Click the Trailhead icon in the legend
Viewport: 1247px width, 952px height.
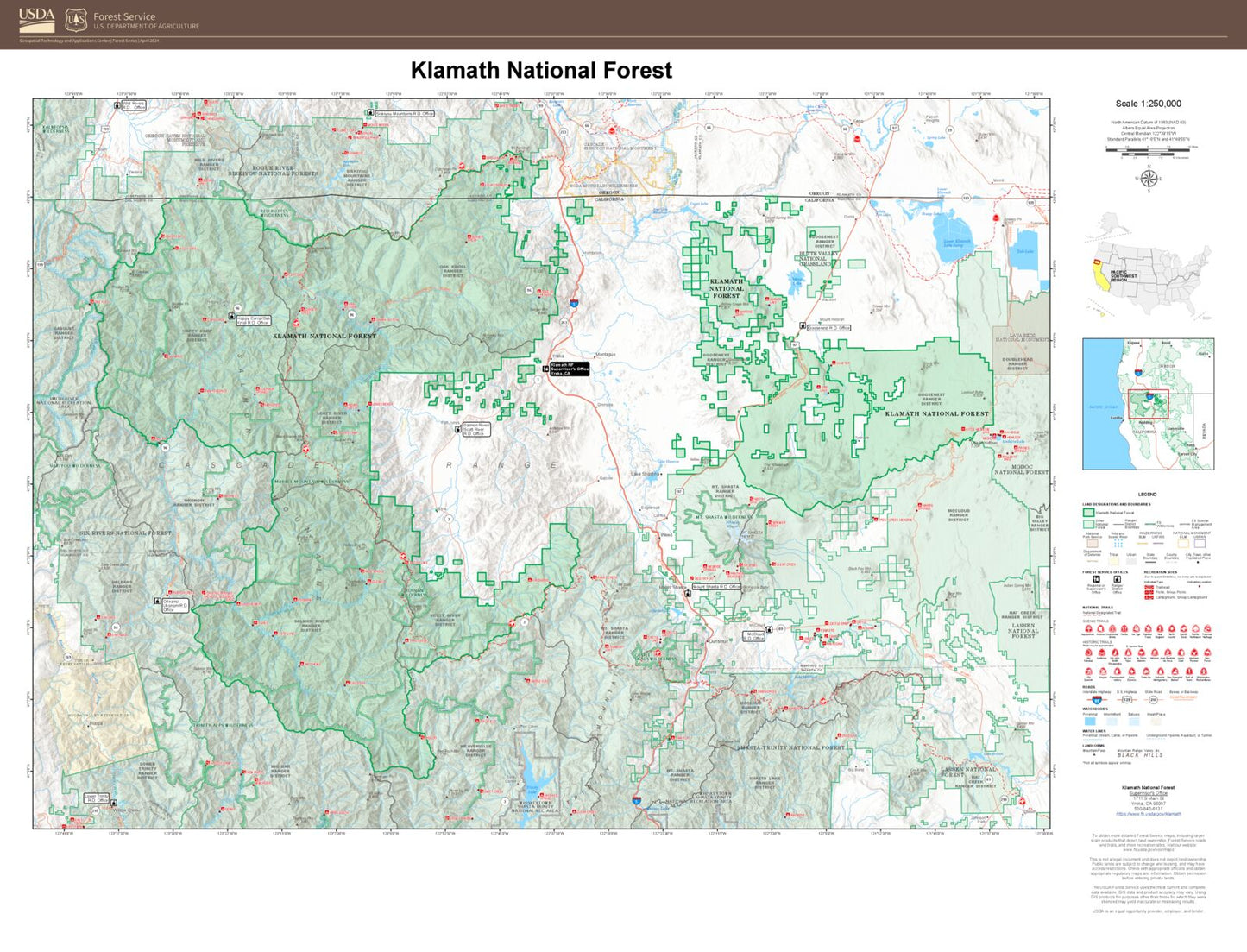pyautogui.click(x=1149, y=587)
